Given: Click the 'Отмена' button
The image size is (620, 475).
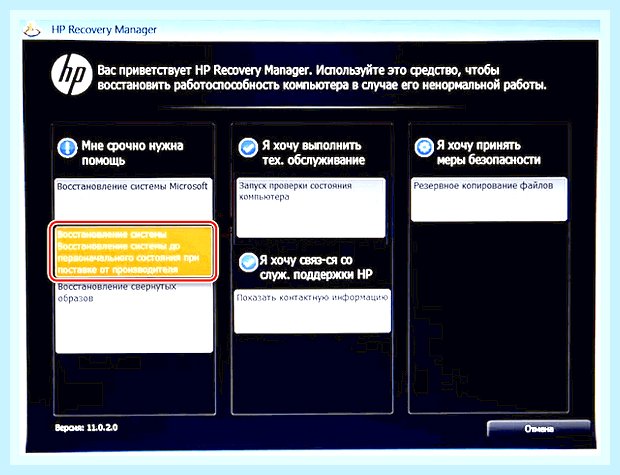Looking at the screenshot, I should click(x=539, y=429).
